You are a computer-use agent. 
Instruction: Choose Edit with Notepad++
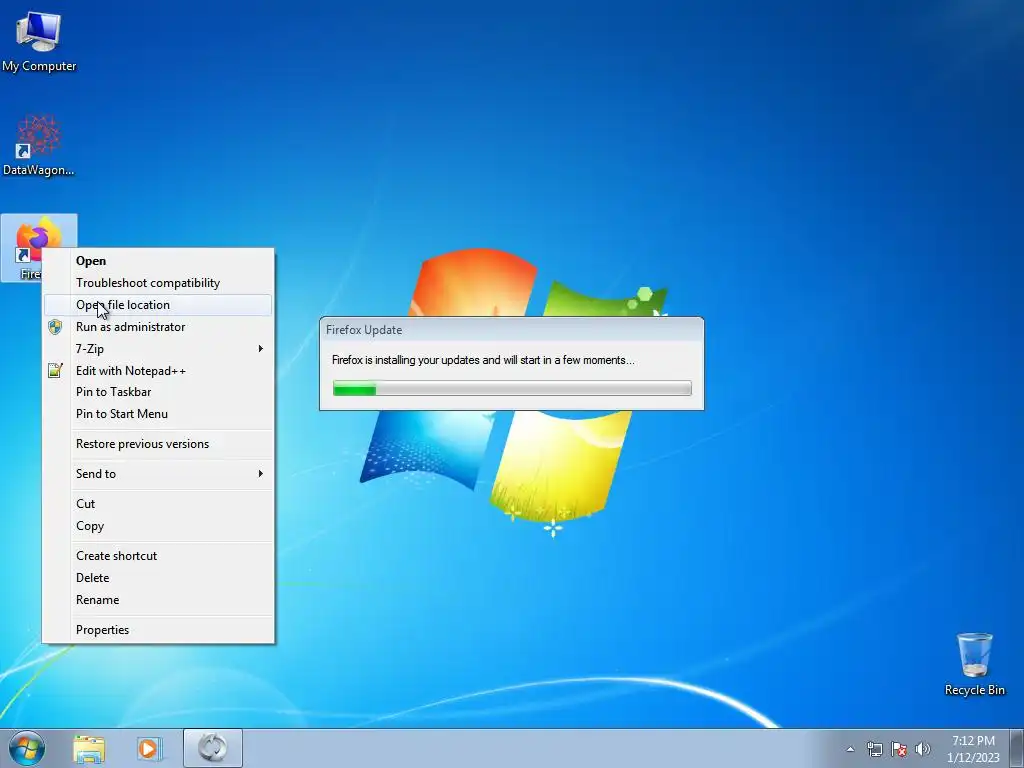point(157,370)
